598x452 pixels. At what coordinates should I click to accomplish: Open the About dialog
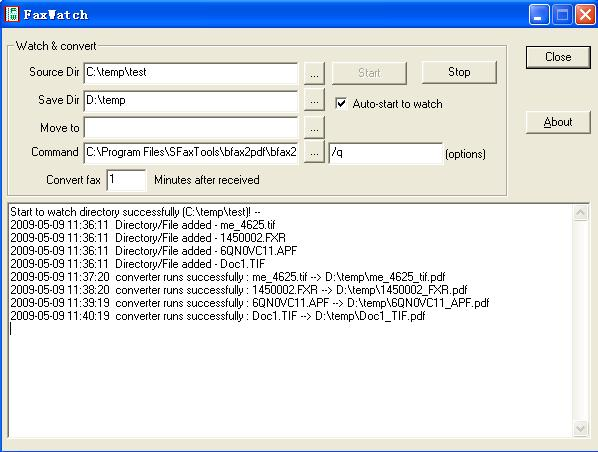coord(558,122)
